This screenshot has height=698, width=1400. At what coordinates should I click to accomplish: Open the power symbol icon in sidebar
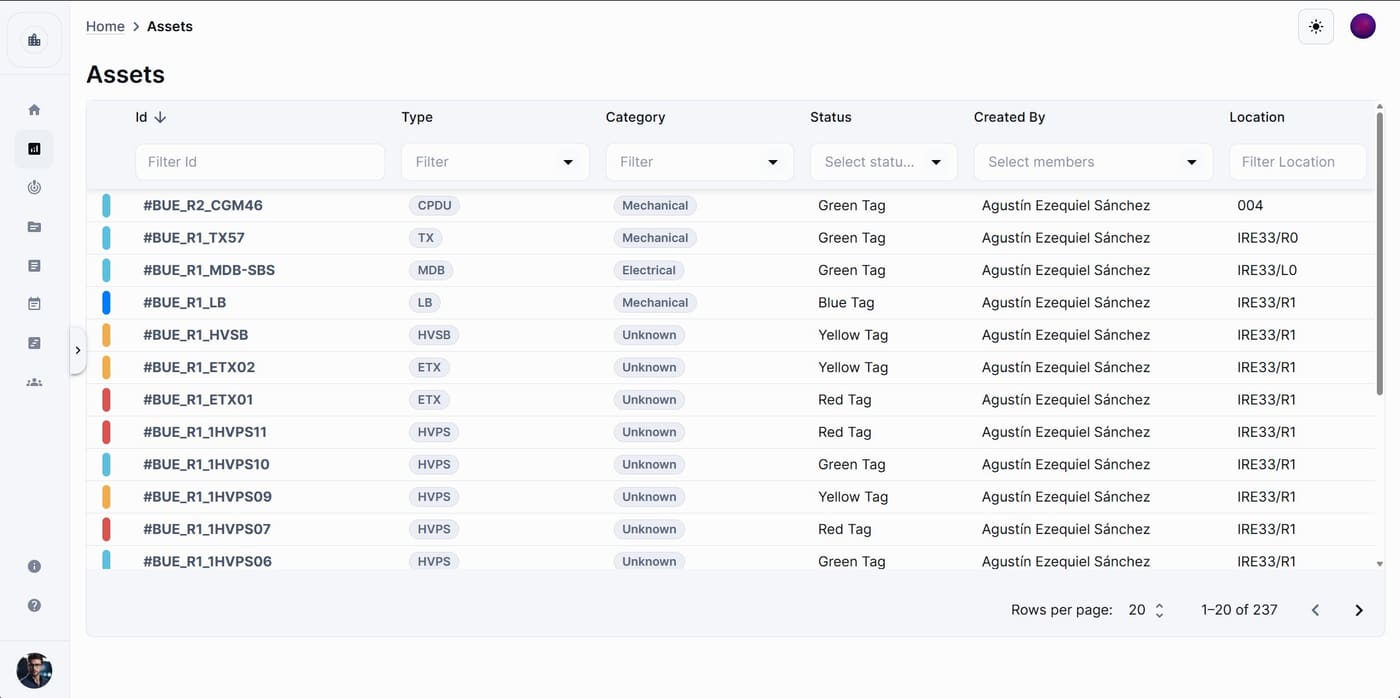click(34, 187)
